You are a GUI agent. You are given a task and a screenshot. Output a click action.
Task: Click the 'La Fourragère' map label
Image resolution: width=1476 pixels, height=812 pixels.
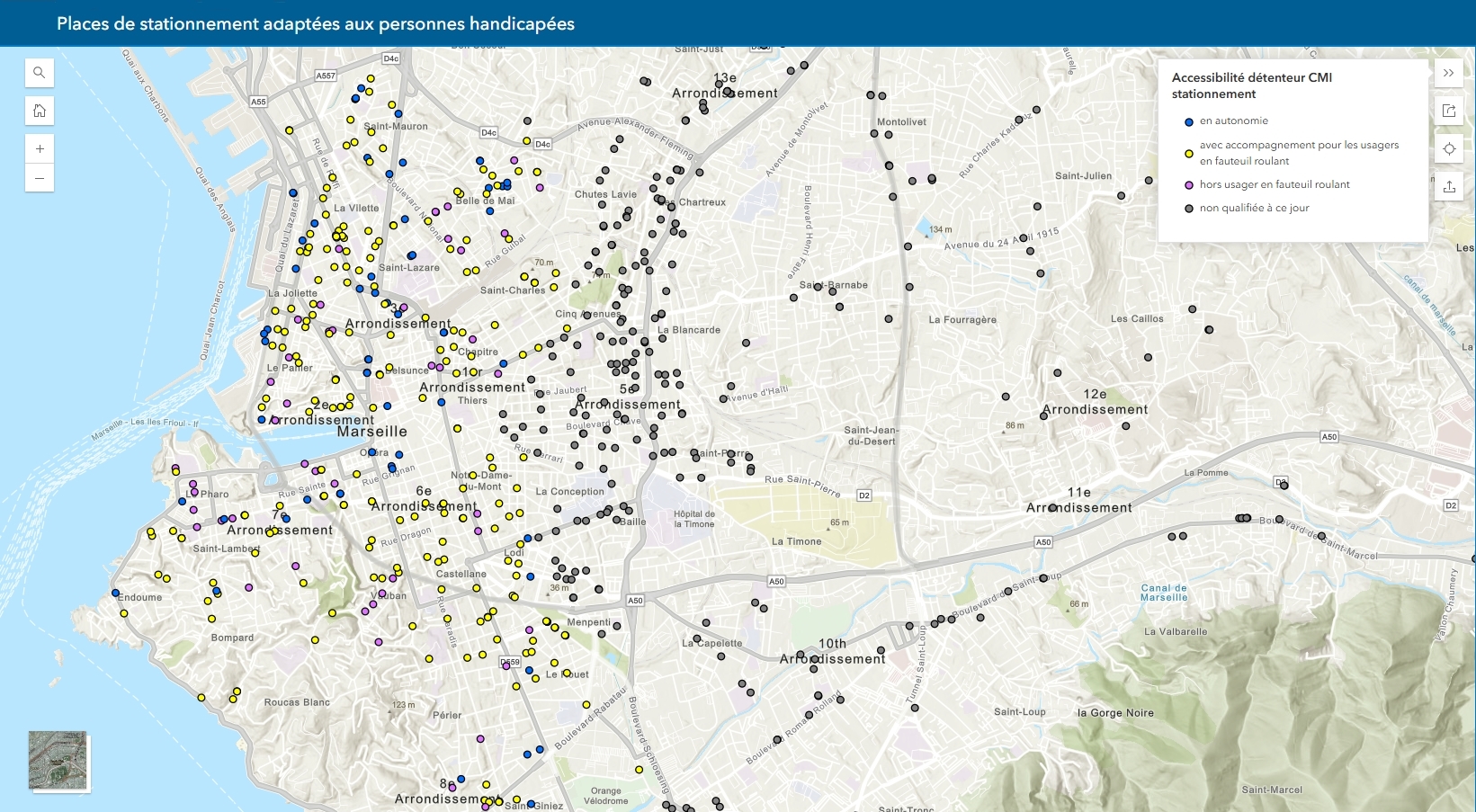pyautogui.click(x=962, y=320)
